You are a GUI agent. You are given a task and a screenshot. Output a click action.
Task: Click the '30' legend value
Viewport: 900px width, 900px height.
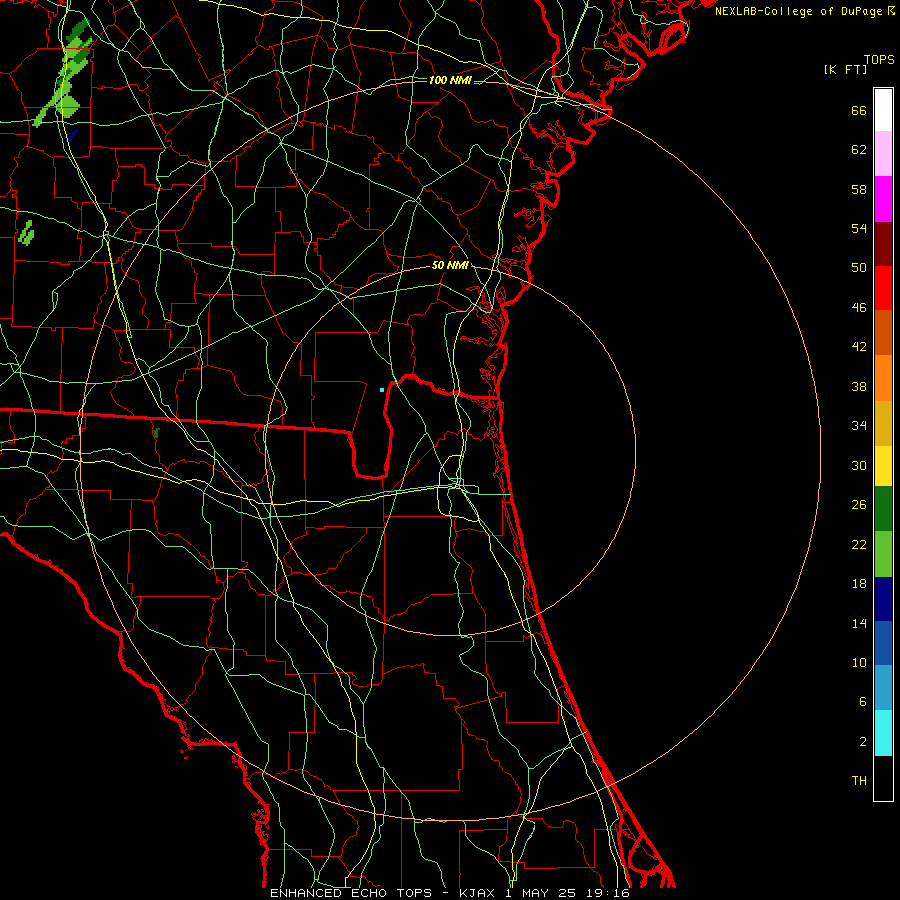click(859, 465)
